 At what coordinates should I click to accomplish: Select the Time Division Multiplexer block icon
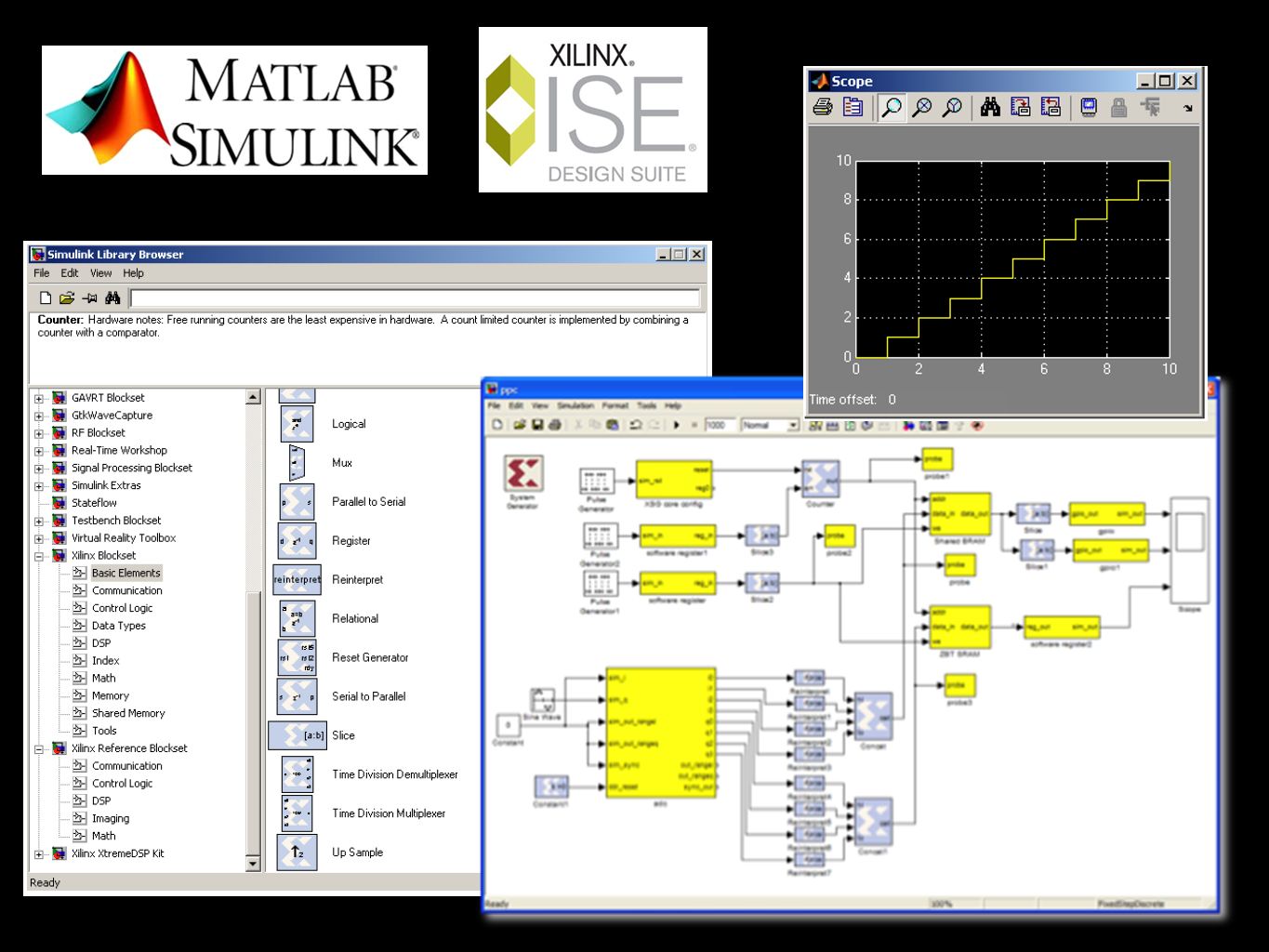click(x=297, y=813)
